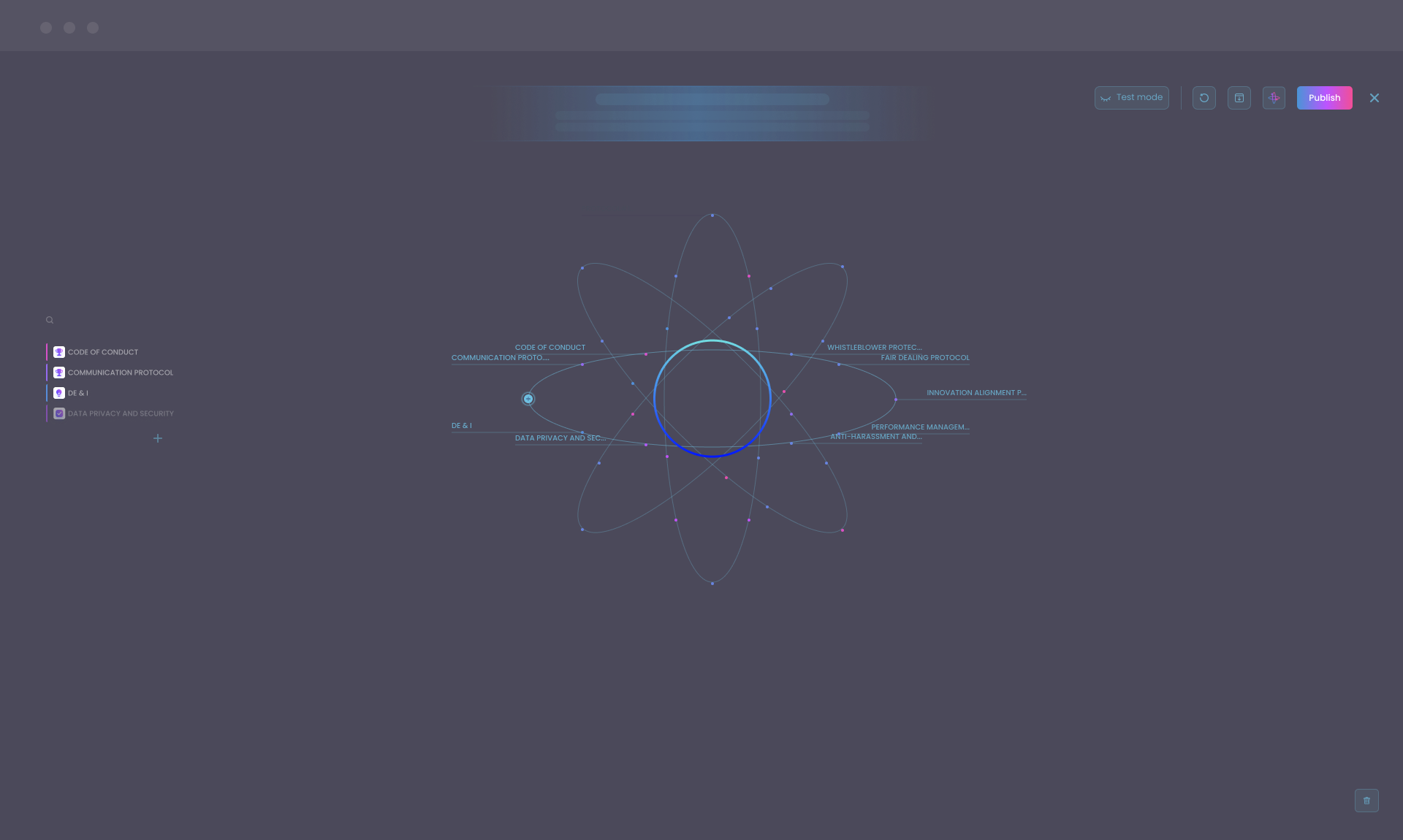Select the trophy icon beside CODE OF CONDUCT
This screenshot has height=840, width=1403.
[x=58, y=352]
